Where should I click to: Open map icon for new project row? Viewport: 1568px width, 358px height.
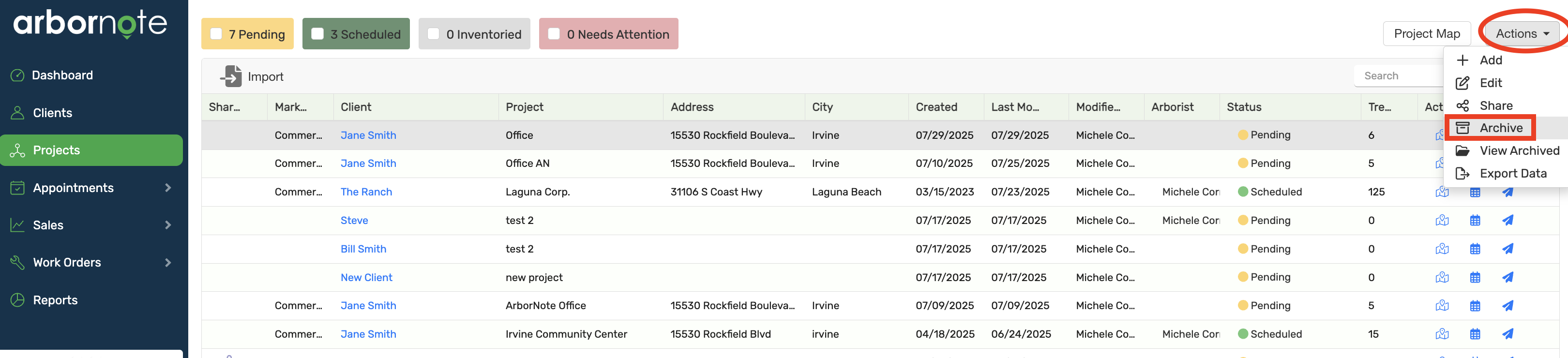click(x=1441, y=278)
